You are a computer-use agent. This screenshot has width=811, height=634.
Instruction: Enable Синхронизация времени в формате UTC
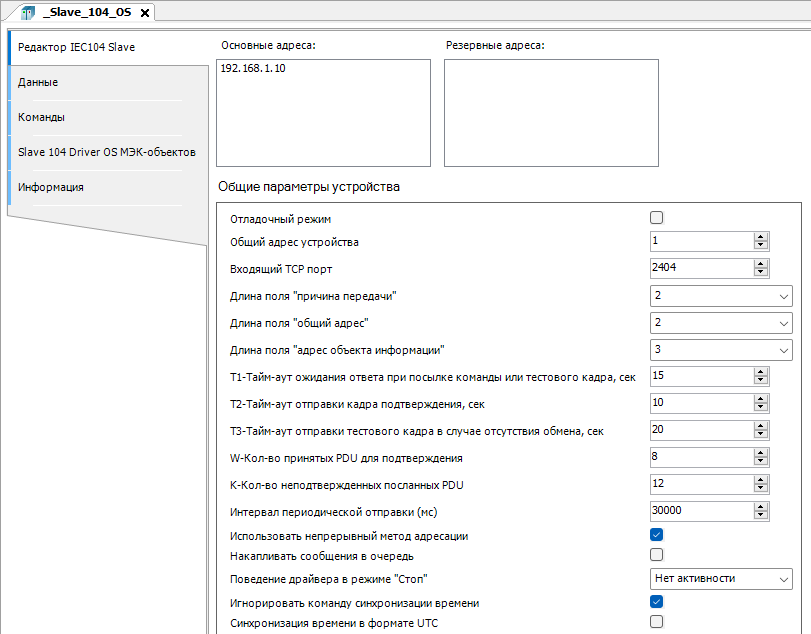(657, 622)
